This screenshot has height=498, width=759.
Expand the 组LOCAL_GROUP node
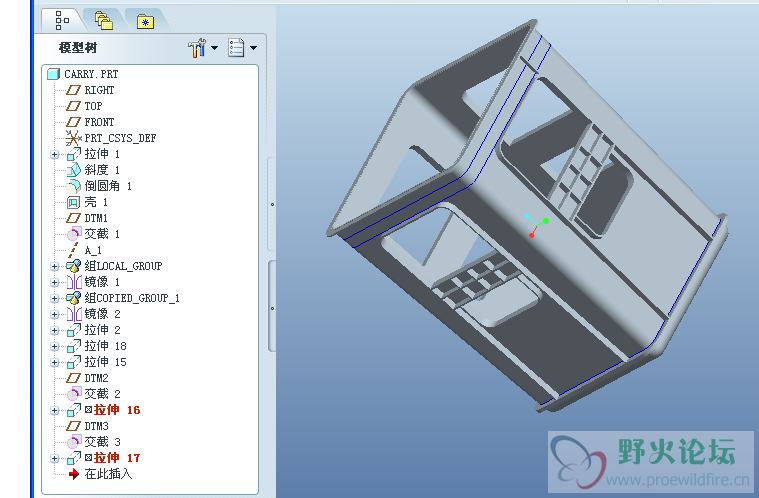[55, 266]
